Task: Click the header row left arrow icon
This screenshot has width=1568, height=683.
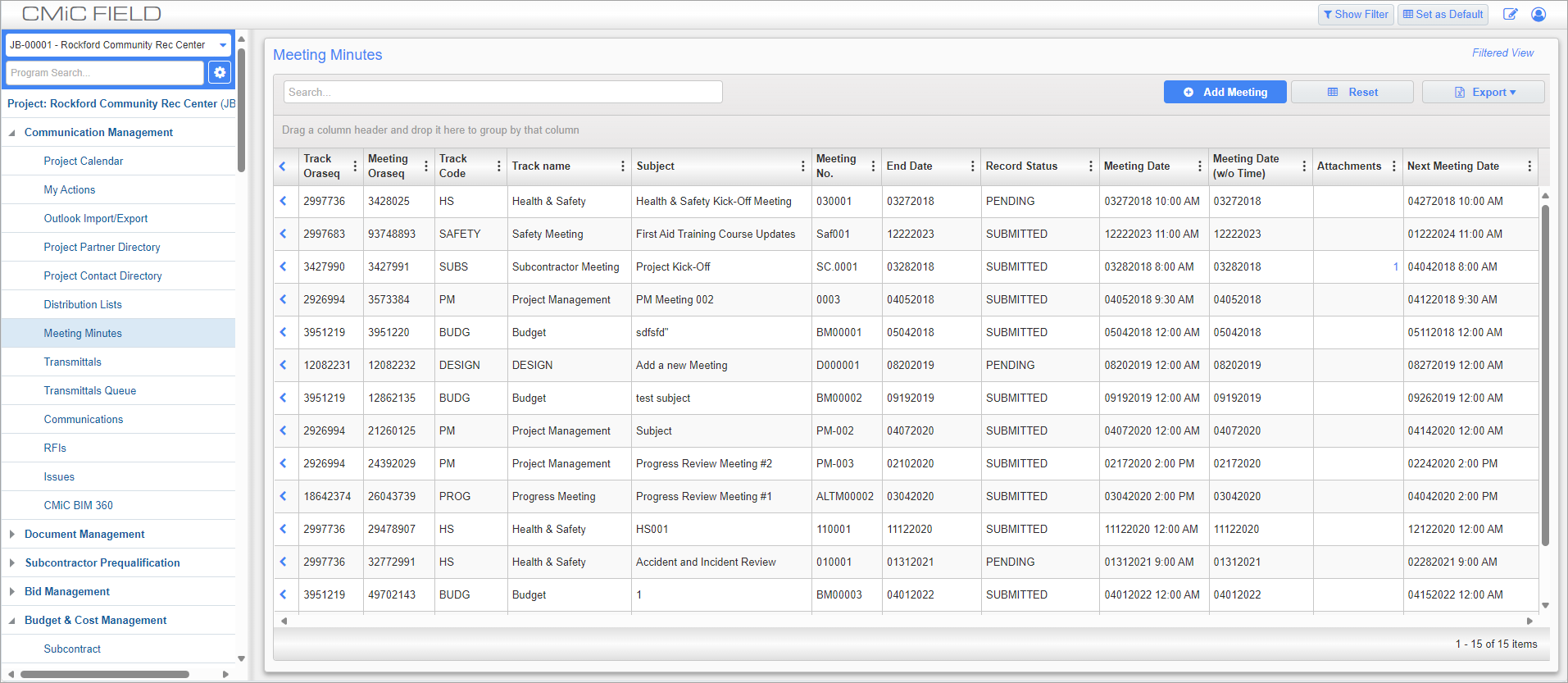Action: click(x=283, y=166)
